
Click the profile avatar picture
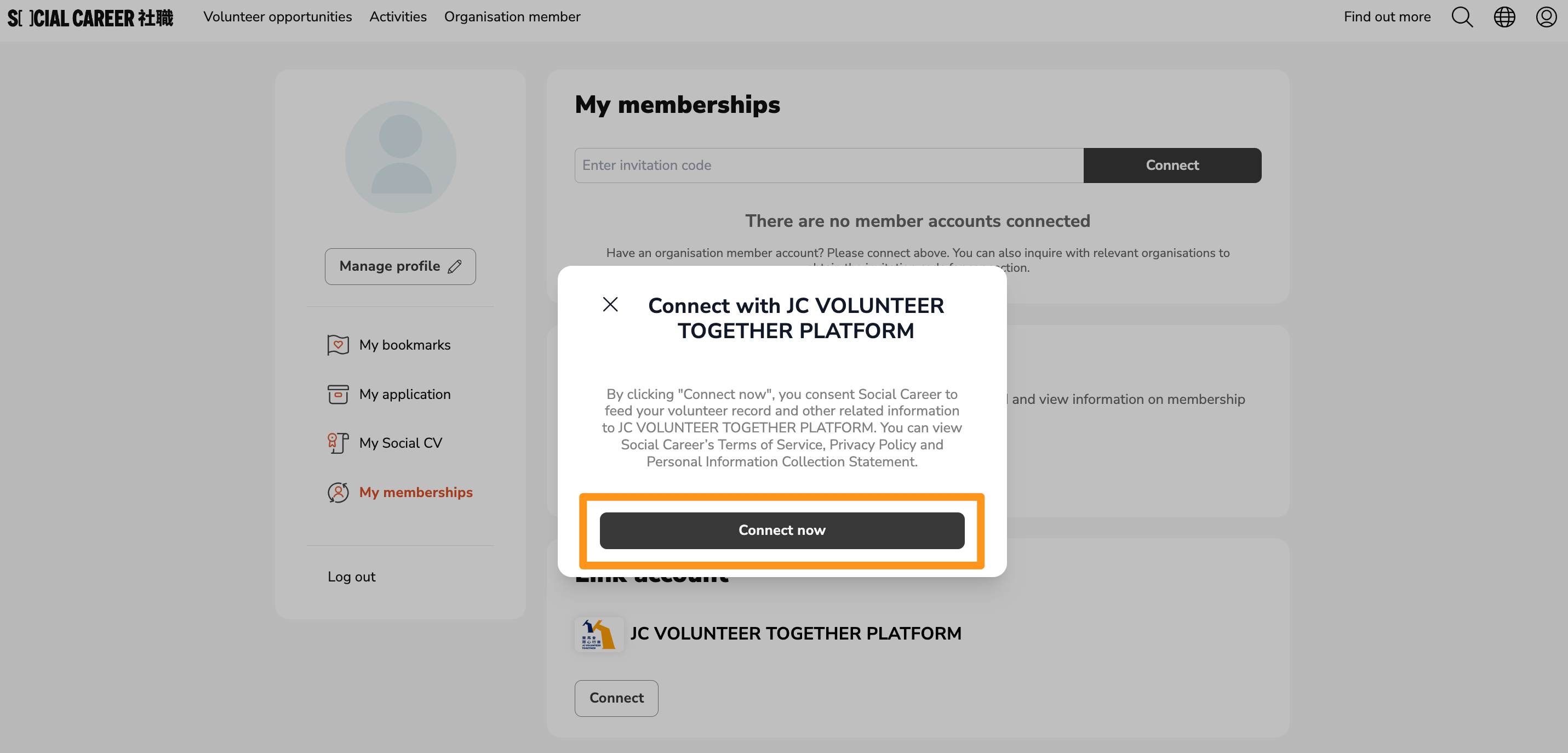pos(400,157)
